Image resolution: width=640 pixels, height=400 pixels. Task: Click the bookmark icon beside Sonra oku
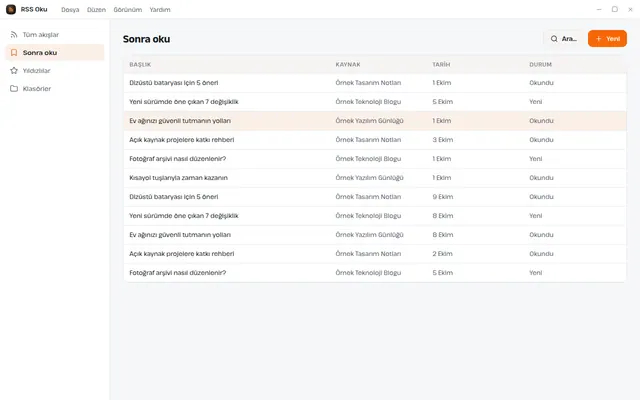tap(14, 53)
